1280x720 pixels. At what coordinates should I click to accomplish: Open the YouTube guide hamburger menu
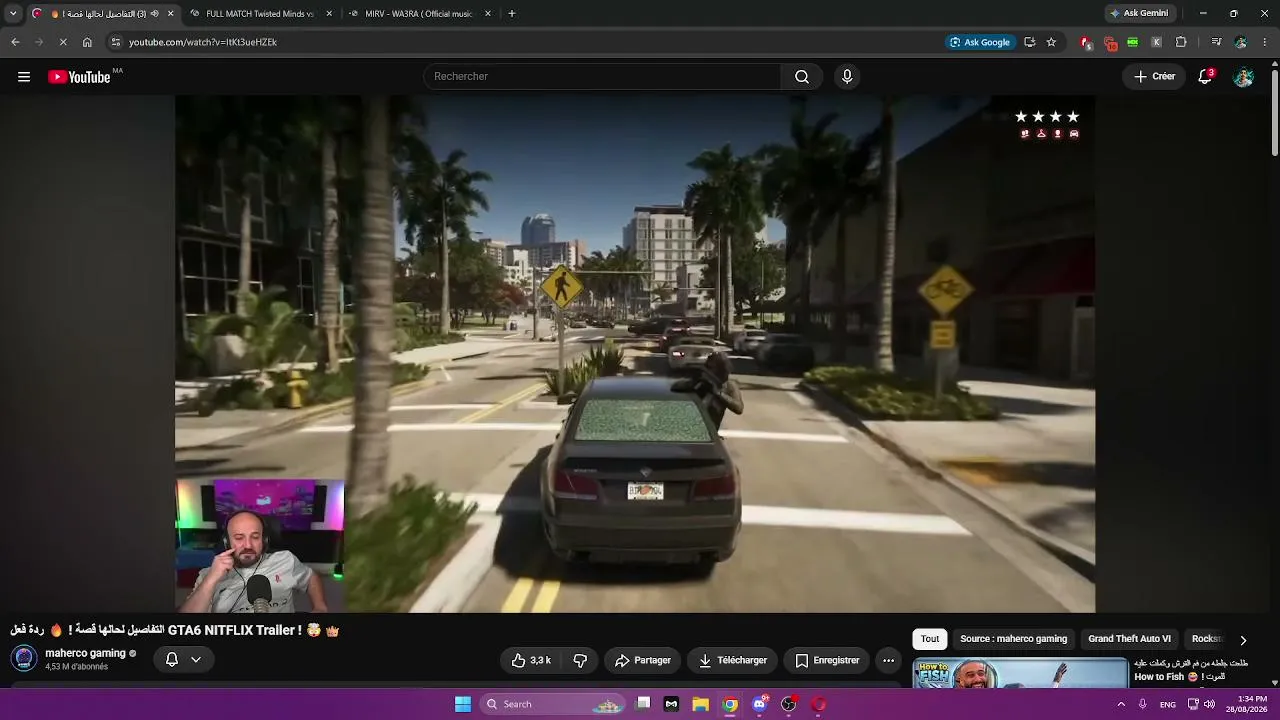(24, 77)
